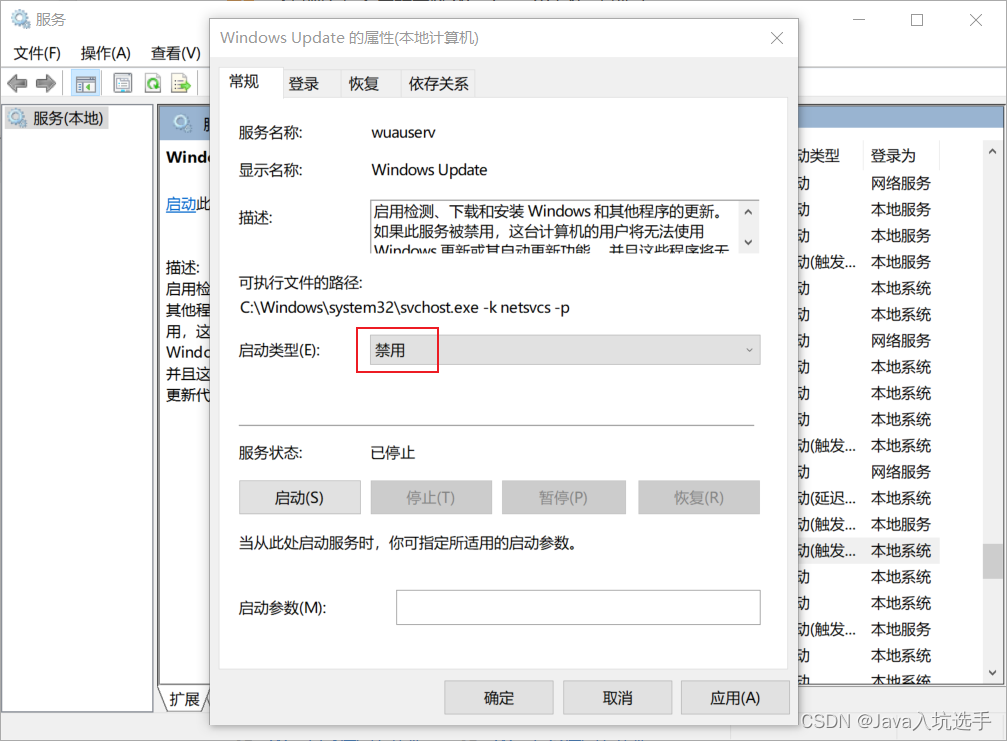Click the Export List toolbar icon
1007x741 pixels.
pos(182,83)
